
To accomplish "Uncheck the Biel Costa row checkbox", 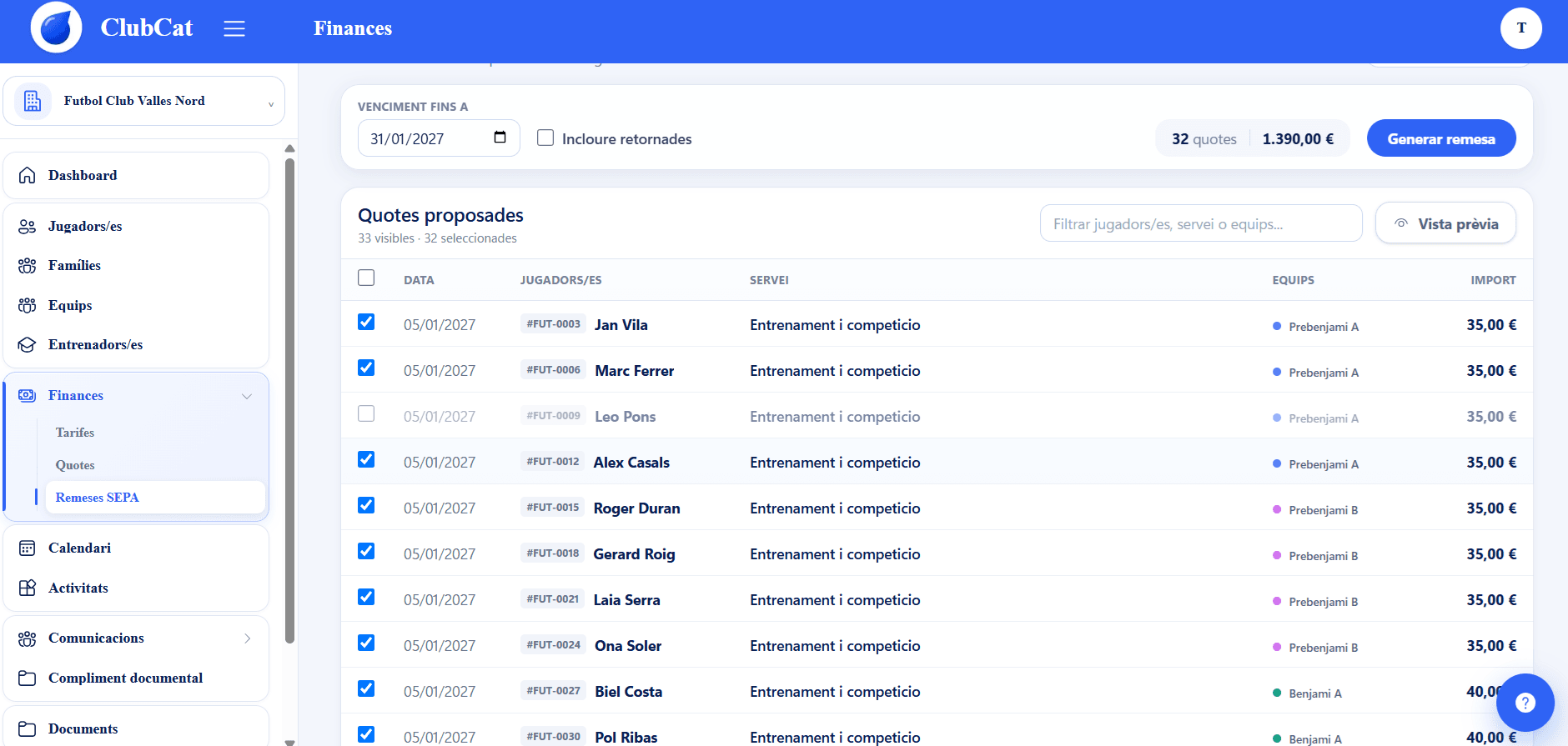I will (x=366, y=688).
